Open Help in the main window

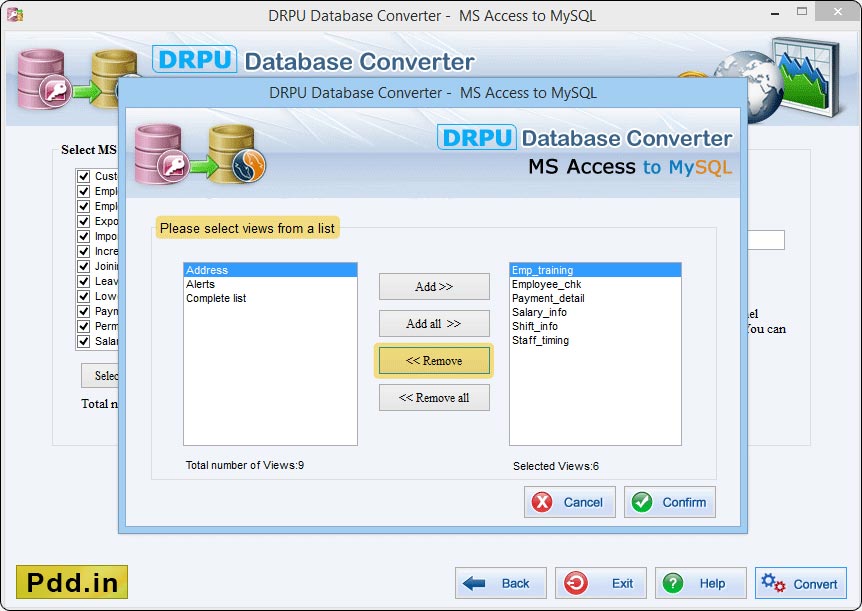[x=701, y=583]
